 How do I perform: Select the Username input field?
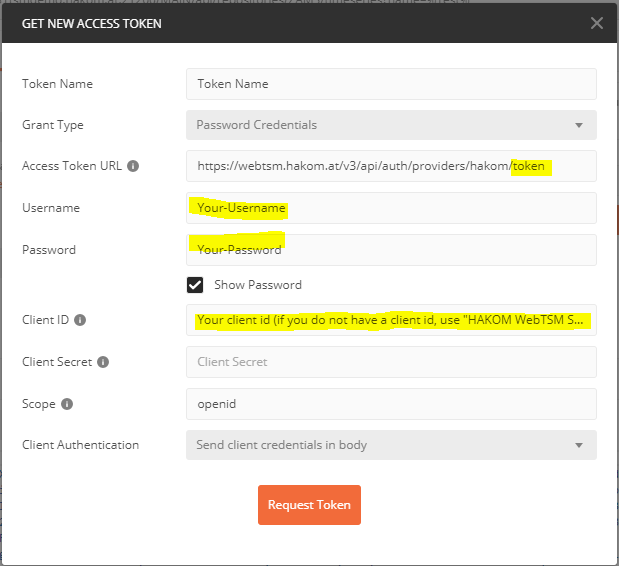pos(391,208)
